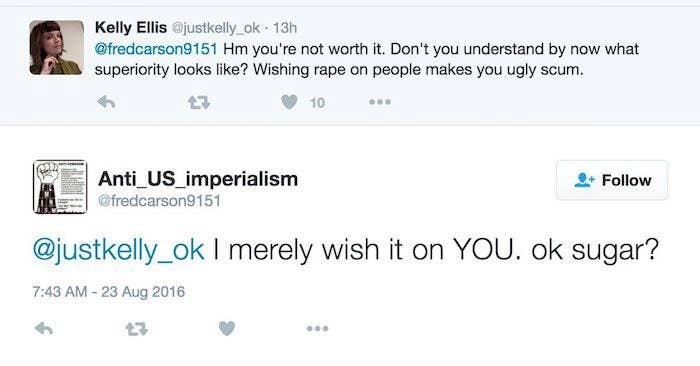Image resolution: width=700 pixels, height=366 pixels.
Task: Open the @justkelly_ok handle in the tweet header
Action: pos(216,28)
